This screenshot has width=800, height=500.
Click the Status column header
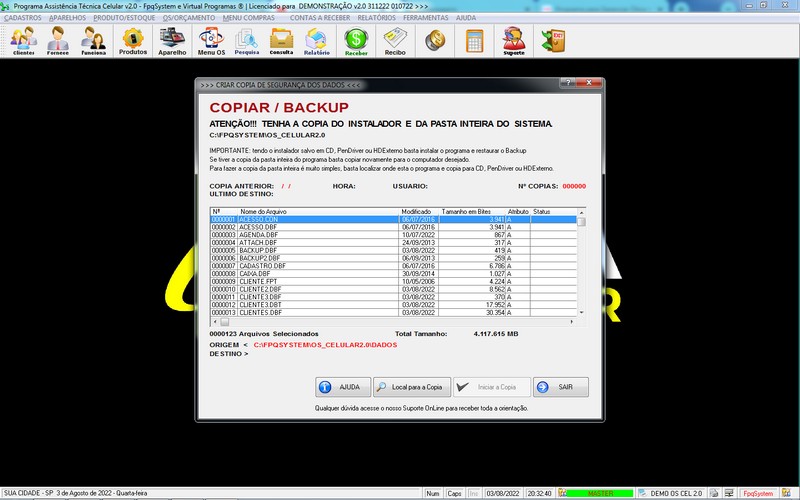(554, 211)
